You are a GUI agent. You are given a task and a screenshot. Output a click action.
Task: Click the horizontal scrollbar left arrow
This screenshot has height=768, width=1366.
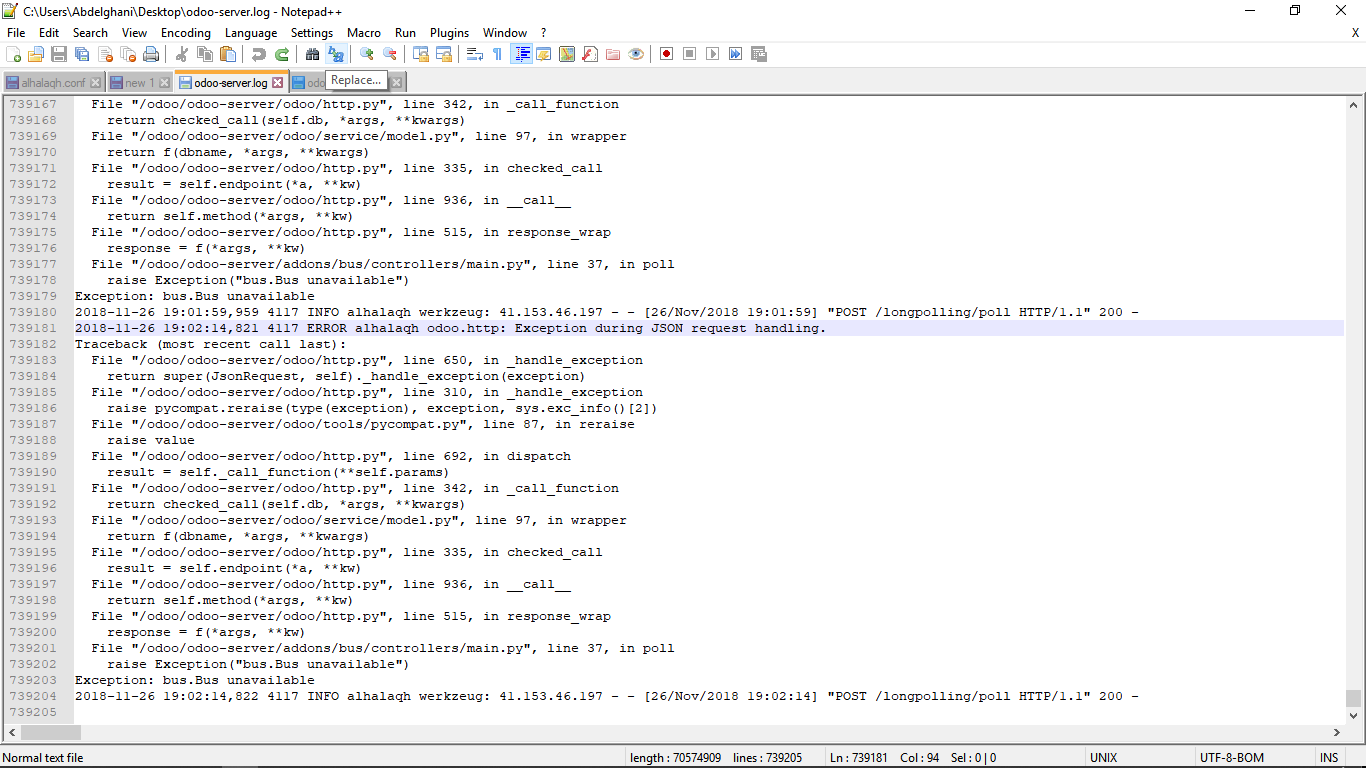(x=10, y=732)
